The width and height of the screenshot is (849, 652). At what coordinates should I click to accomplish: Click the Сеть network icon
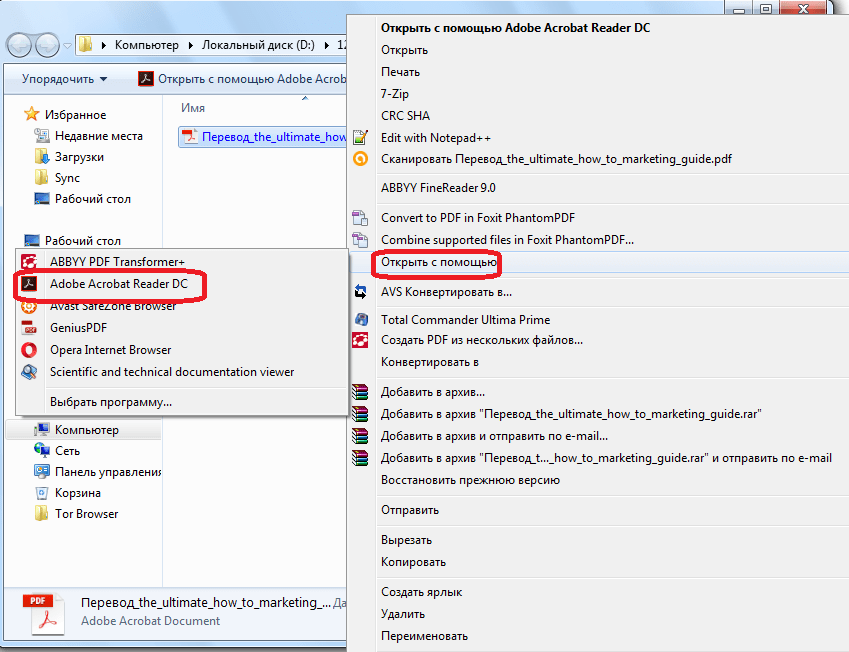point(42,450)
